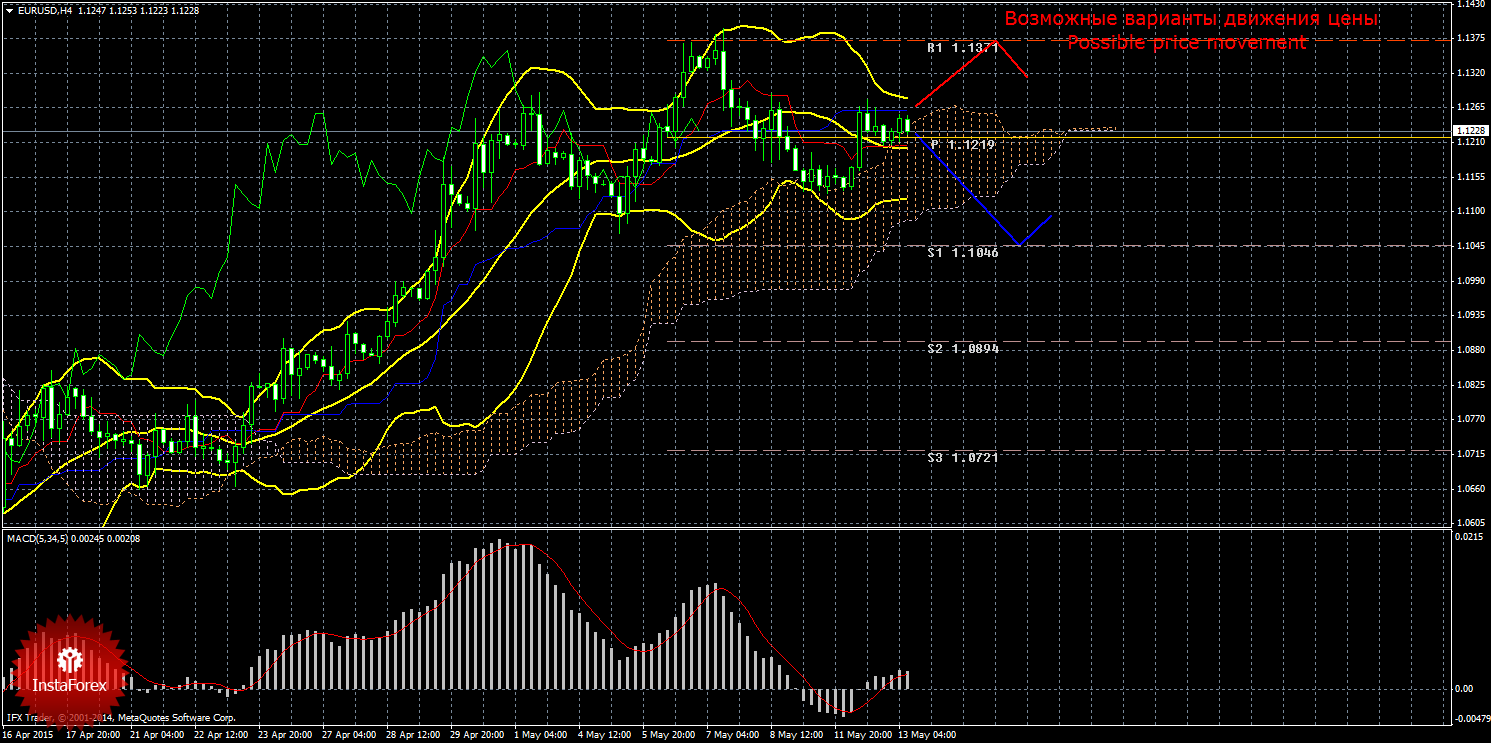
Task: Click the 1 May 04:00 time label
Action: click(x=539, y=735)
